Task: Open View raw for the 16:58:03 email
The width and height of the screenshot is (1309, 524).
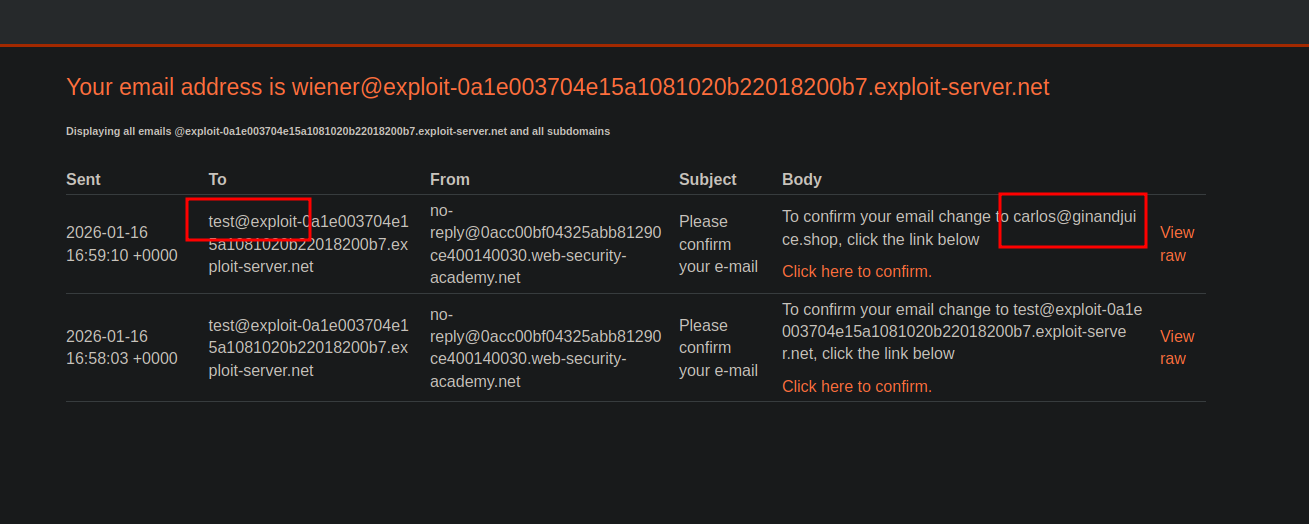Action: [x=1176, y=347]
